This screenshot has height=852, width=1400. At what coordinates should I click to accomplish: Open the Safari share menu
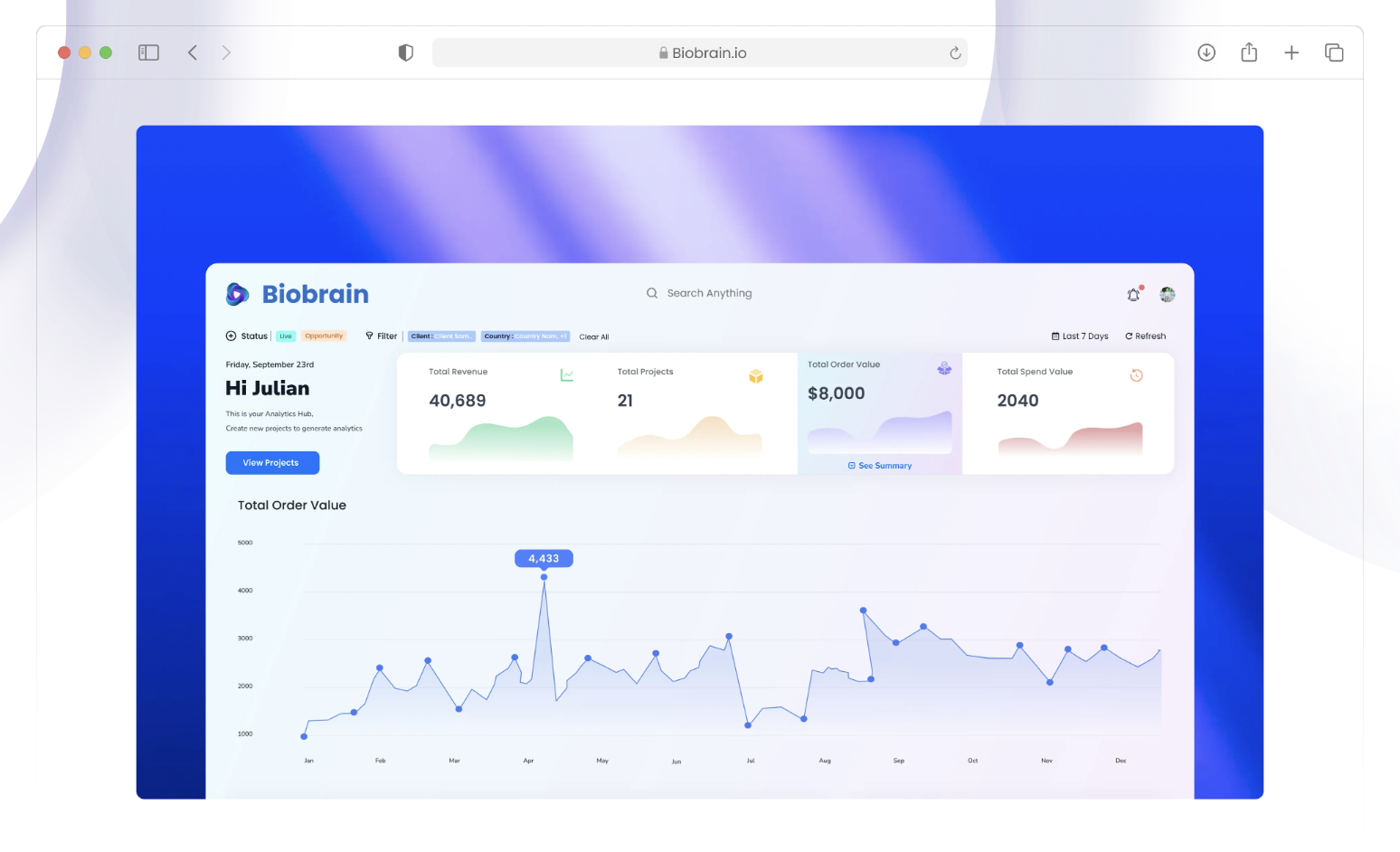(x=1249, y=52)
